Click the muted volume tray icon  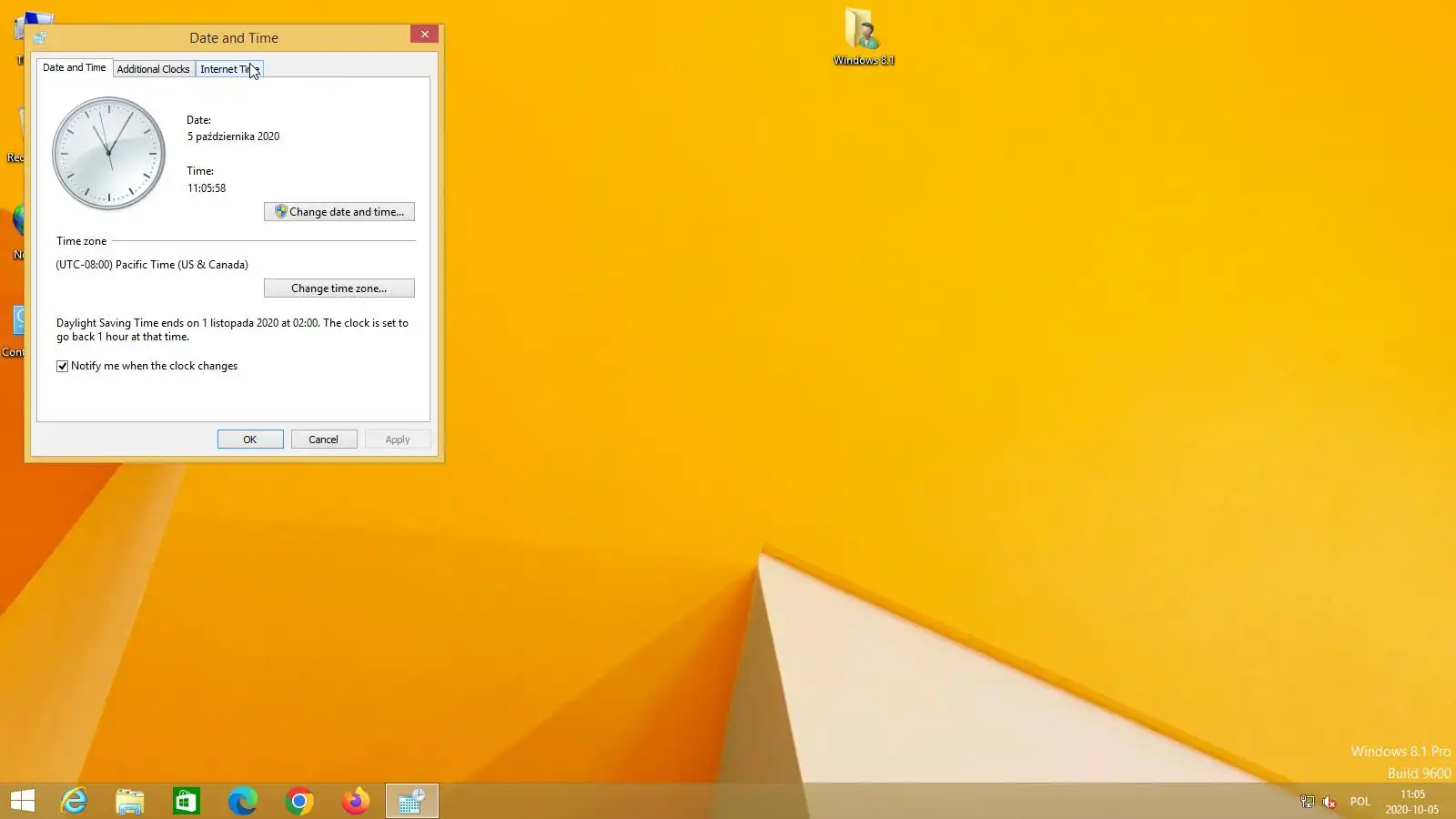(x=1330, y=802)
